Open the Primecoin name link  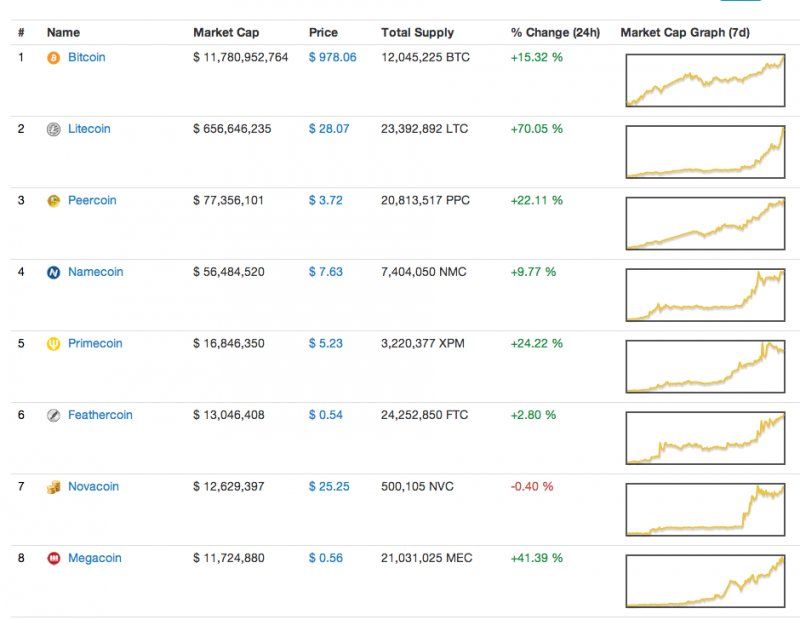[95, 343]
